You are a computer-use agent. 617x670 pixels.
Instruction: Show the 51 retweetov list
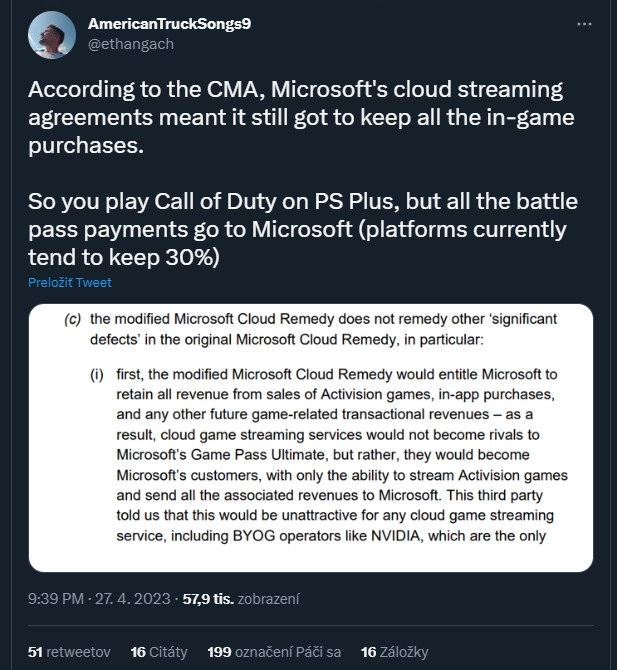71,651
